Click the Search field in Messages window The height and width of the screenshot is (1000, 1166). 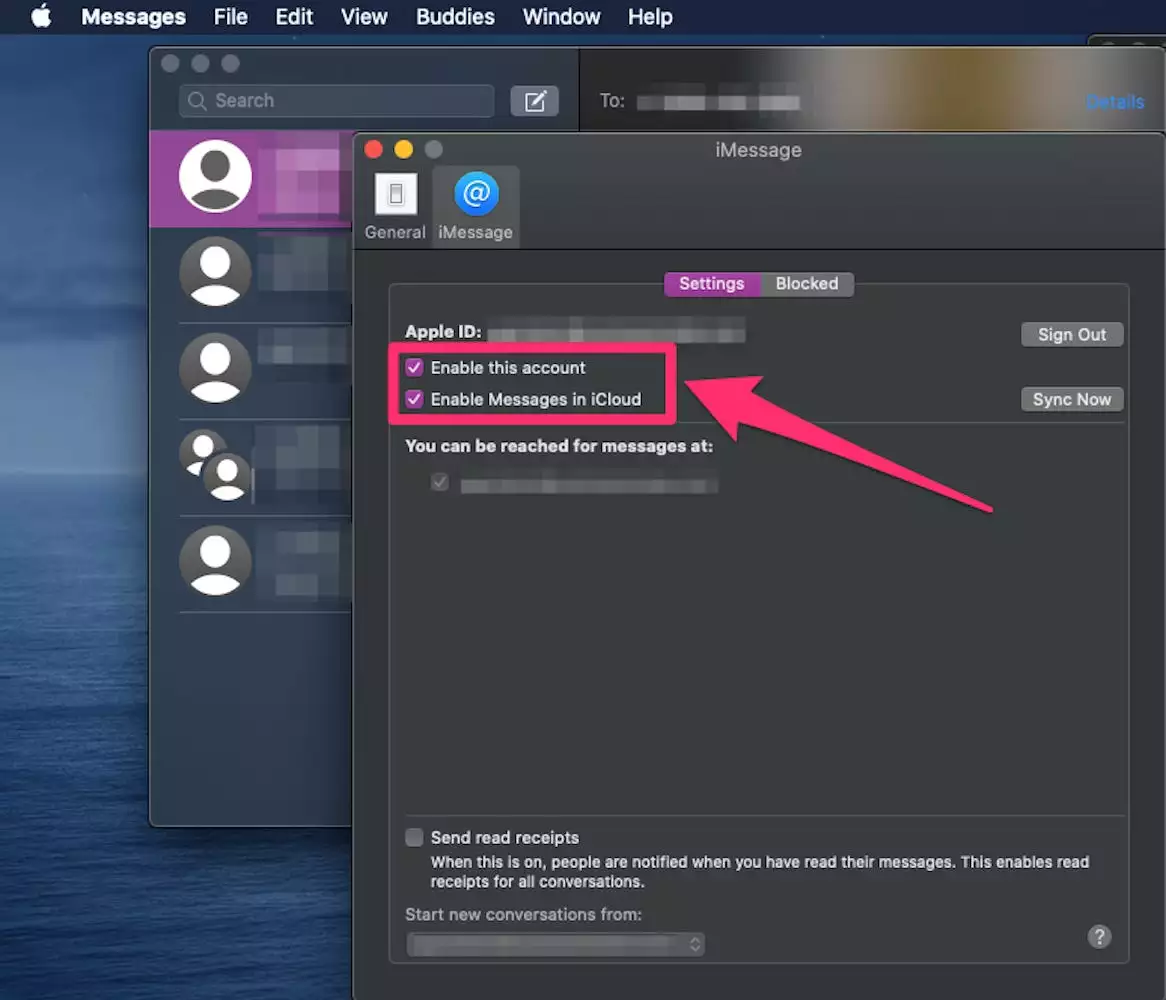coord(336,100)
